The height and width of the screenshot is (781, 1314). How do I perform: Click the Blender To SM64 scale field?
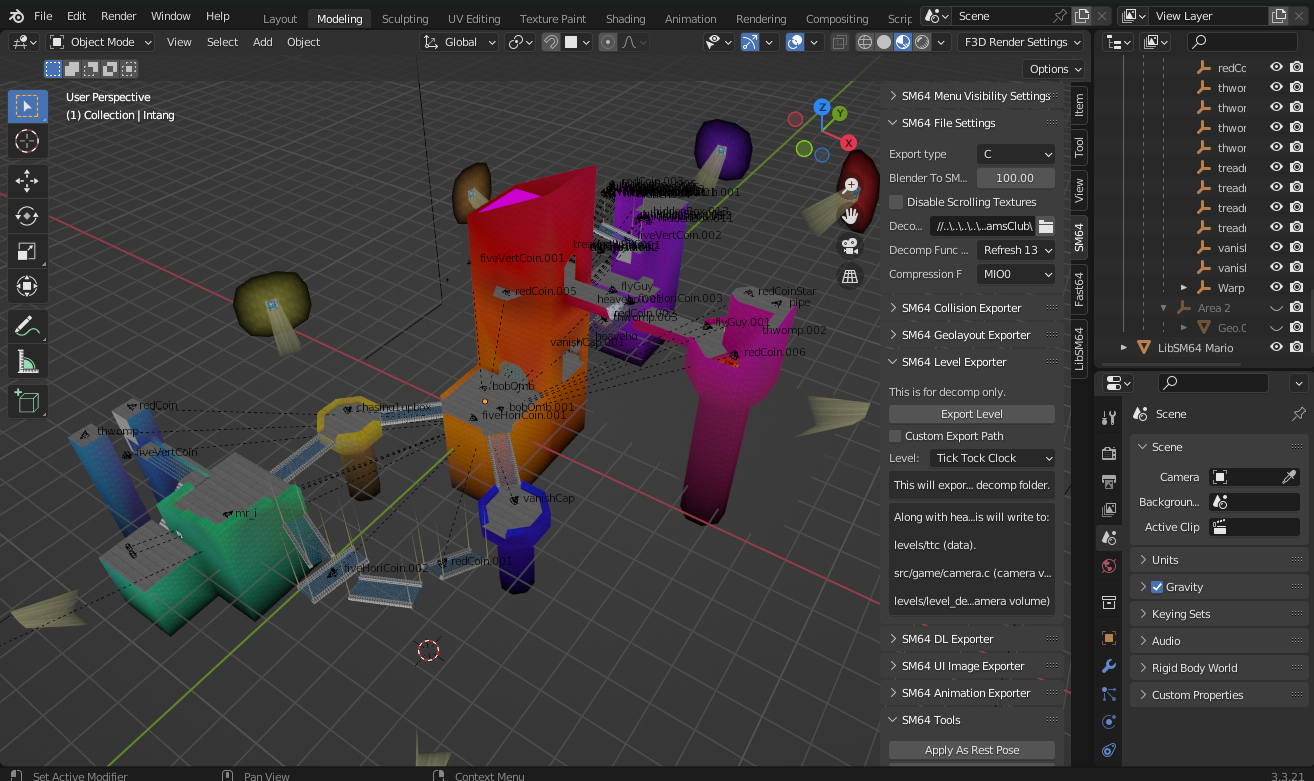tap(1015, 178)
